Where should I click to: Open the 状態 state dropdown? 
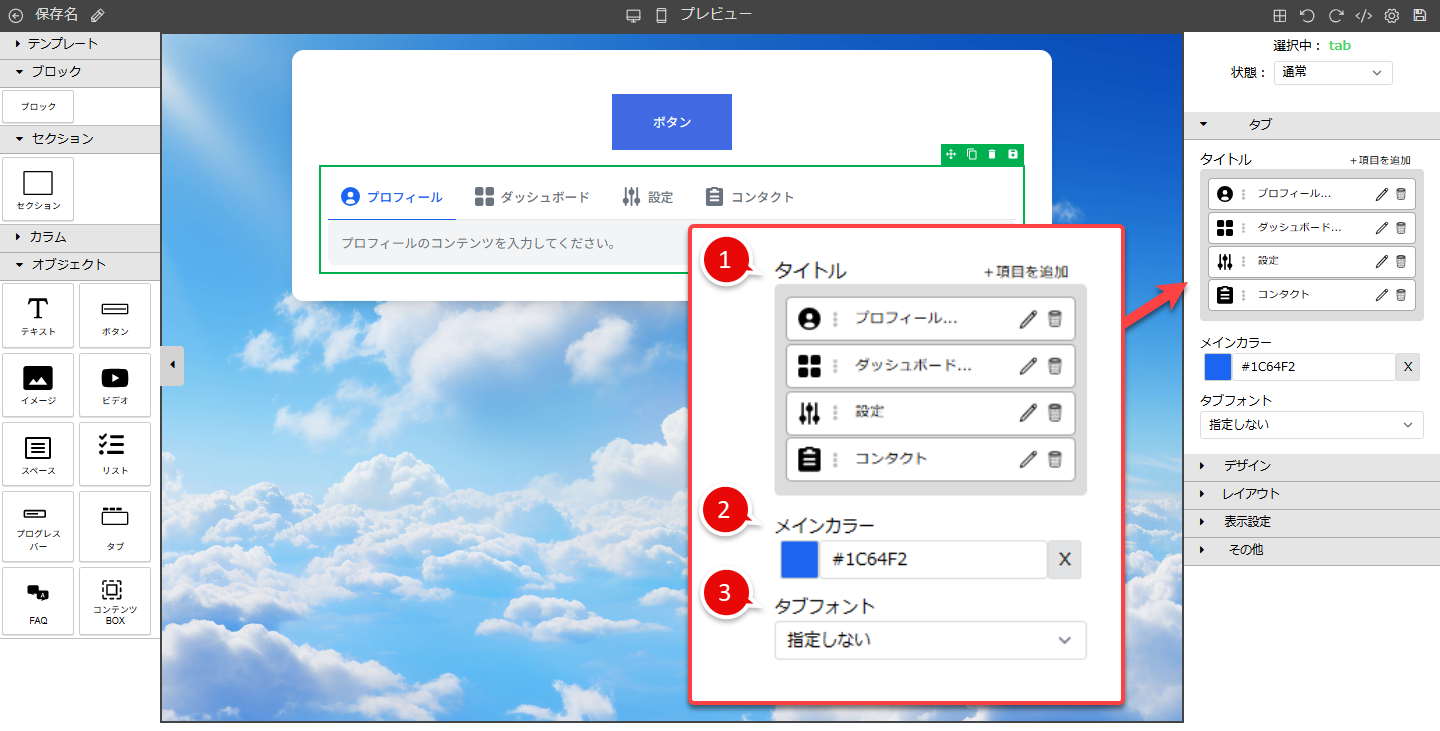pos(1332,72)
